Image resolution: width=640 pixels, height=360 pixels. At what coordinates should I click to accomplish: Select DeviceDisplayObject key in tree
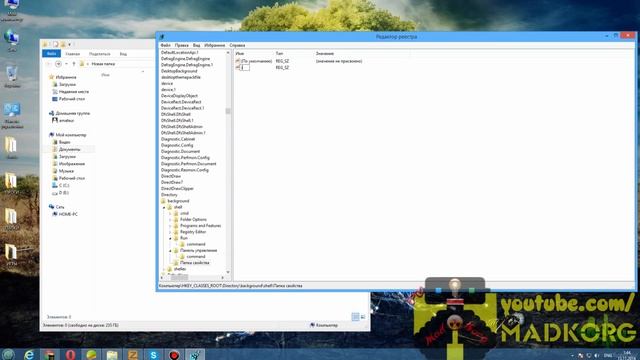coord(179,96)
